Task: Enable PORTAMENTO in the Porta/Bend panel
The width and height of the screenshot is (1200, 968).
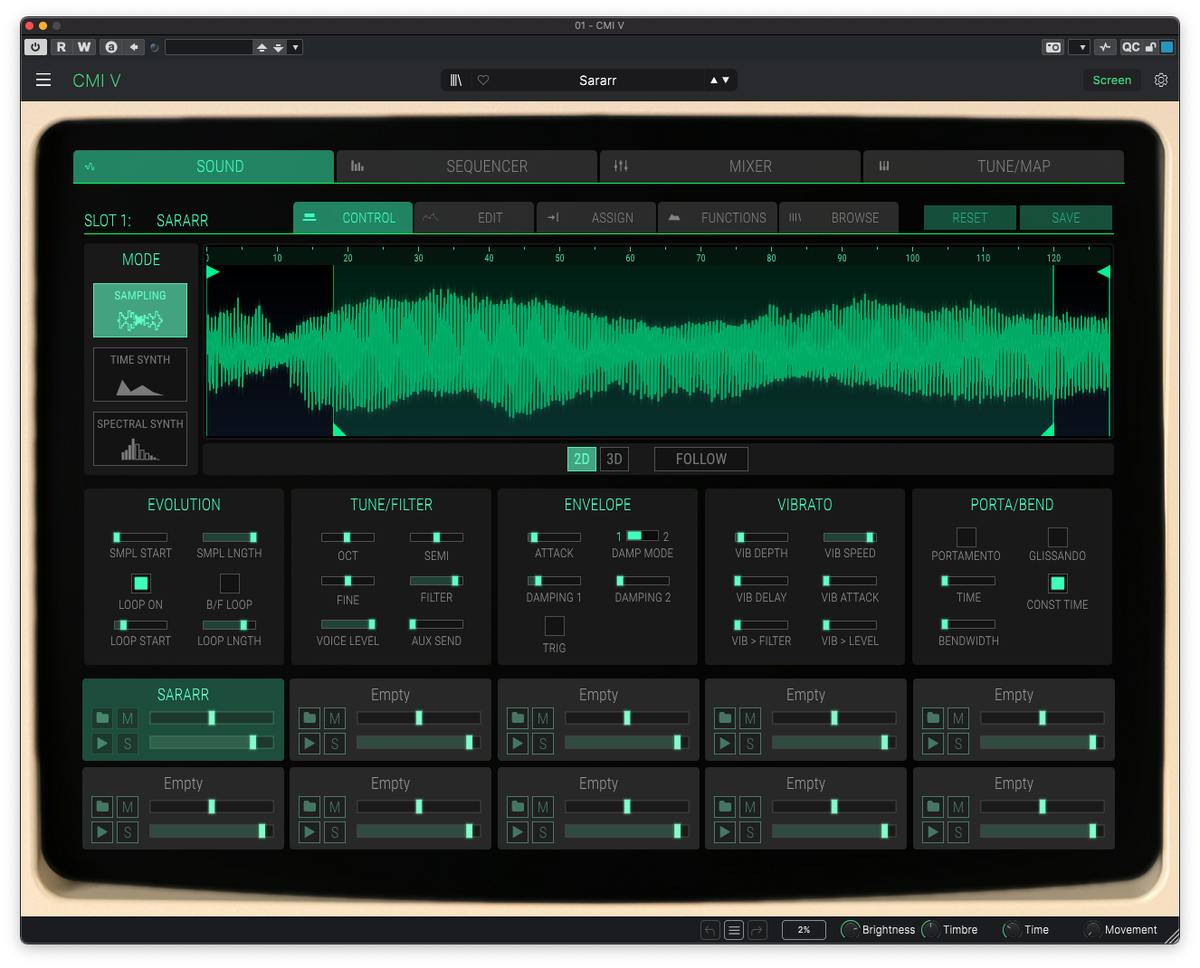Action: point(966,535)
